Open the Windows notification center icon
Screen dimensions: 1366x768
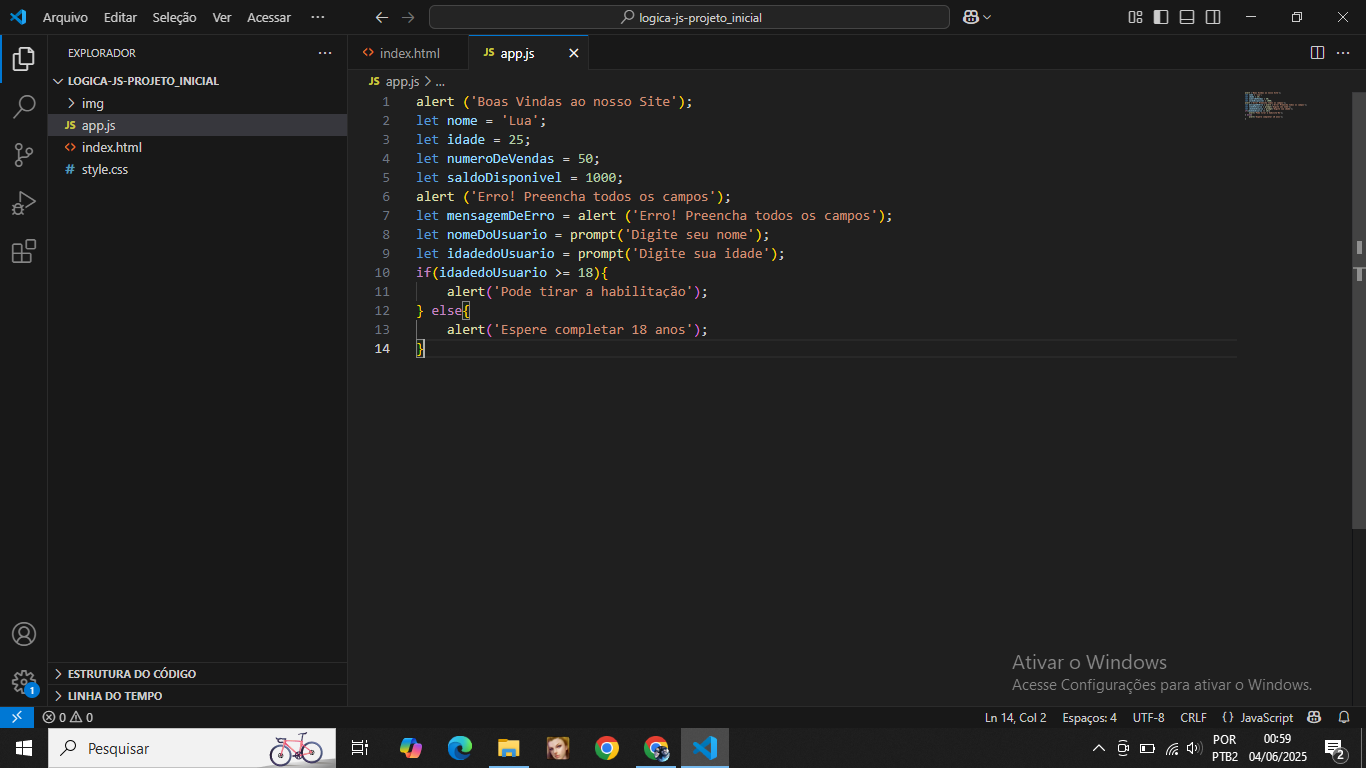(x=1335, y=747)
